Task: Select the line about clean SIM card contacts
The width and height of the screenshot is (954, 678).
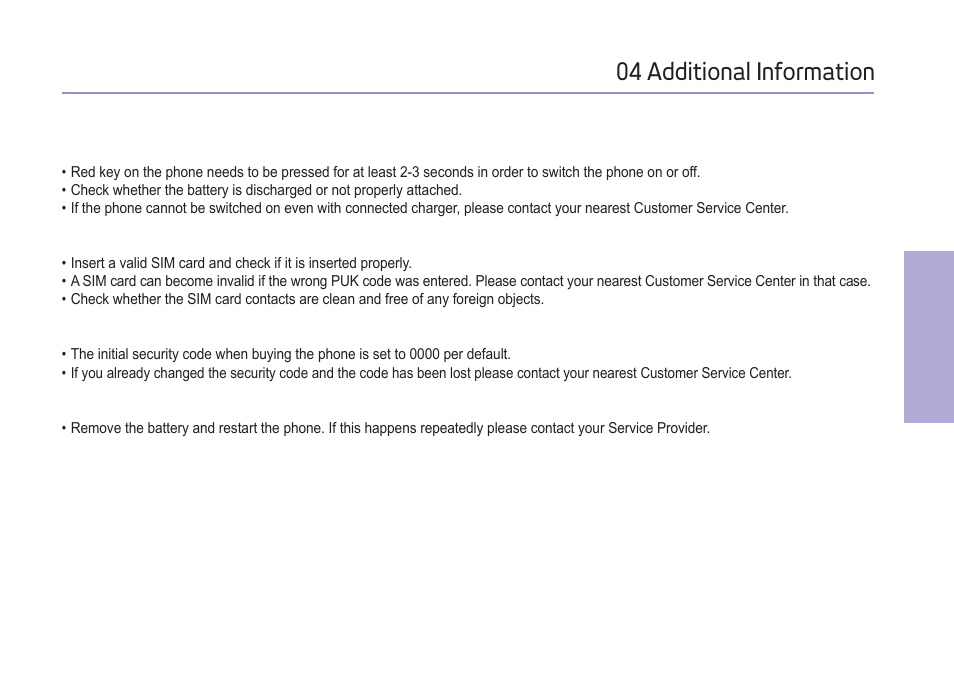Action: pyautogui.click(x=307, y=299)
